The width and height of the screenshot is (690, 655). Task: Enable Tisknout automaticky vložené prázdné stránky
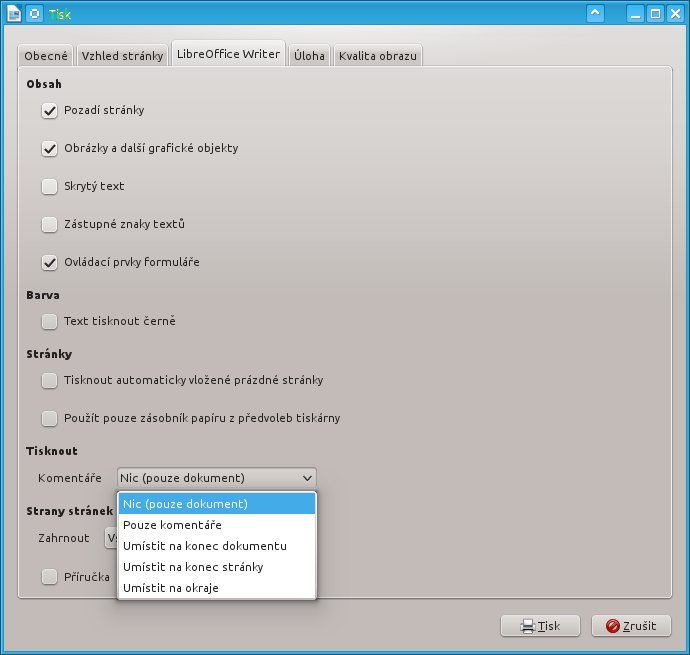coord(49,380)
